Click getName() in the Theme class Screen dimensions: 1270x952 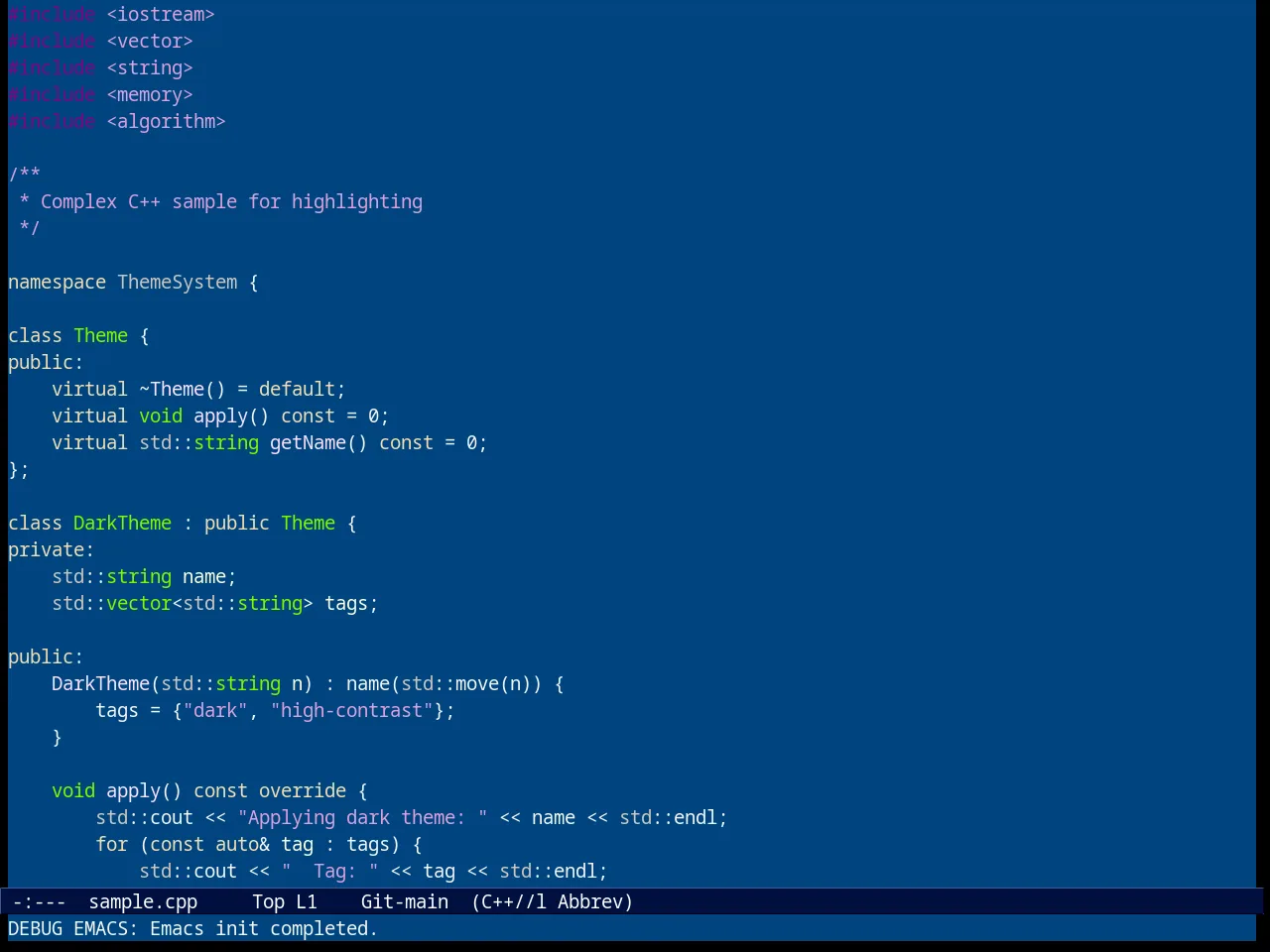click(x=318, y=442)
